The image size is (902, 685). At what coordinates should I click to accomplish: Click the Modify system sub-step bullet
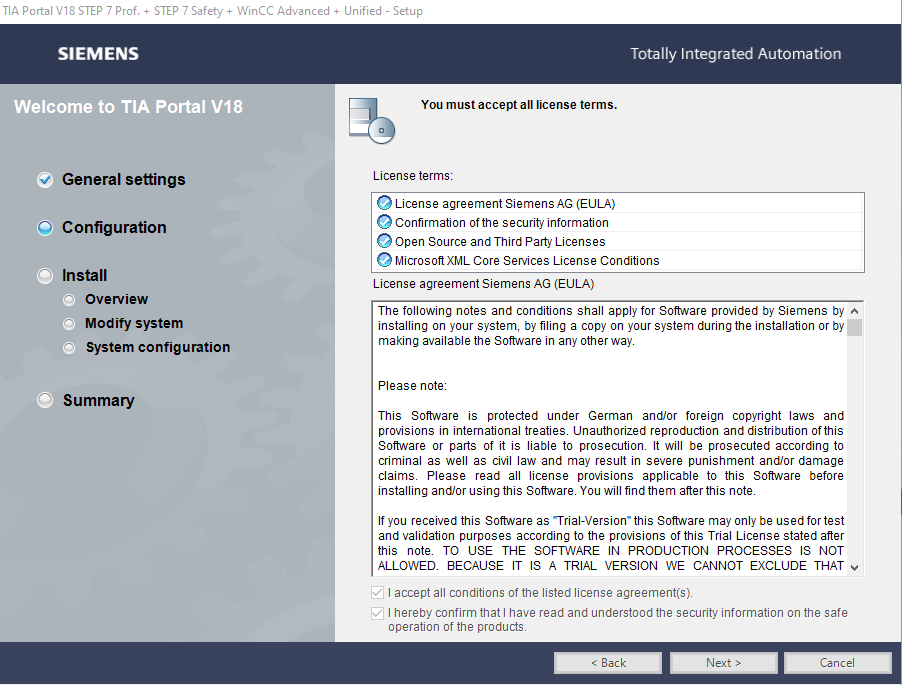pos(69,324)
